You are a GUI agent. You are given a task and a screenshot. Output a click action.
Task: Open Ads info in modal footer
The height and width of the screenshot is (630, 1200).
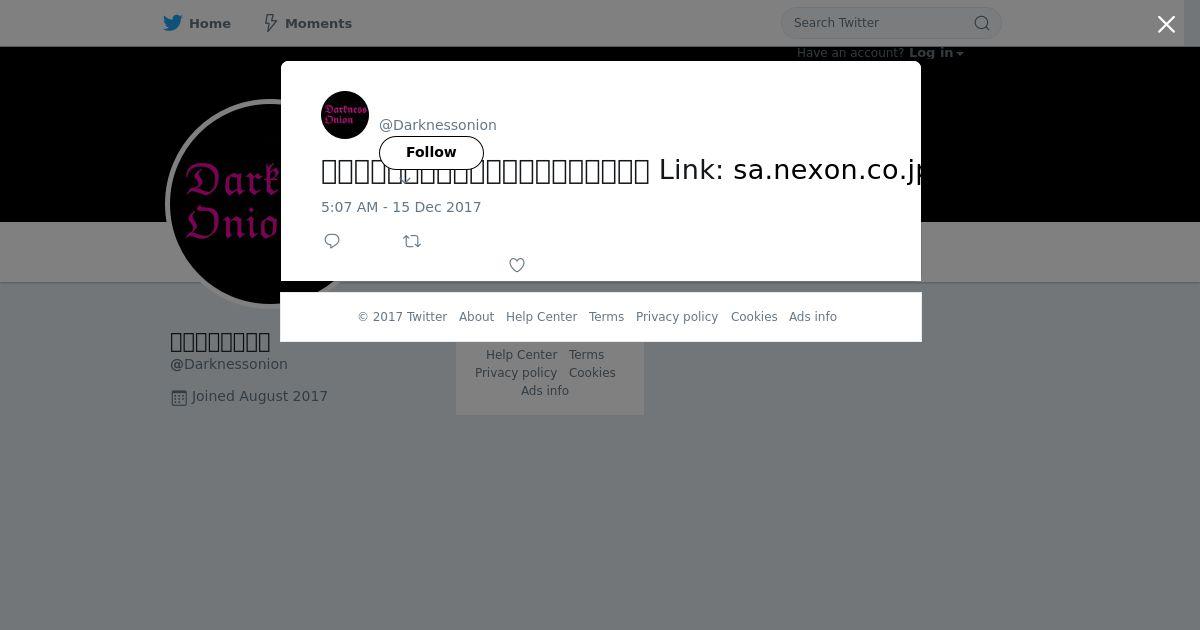click(x=813, y=317)
